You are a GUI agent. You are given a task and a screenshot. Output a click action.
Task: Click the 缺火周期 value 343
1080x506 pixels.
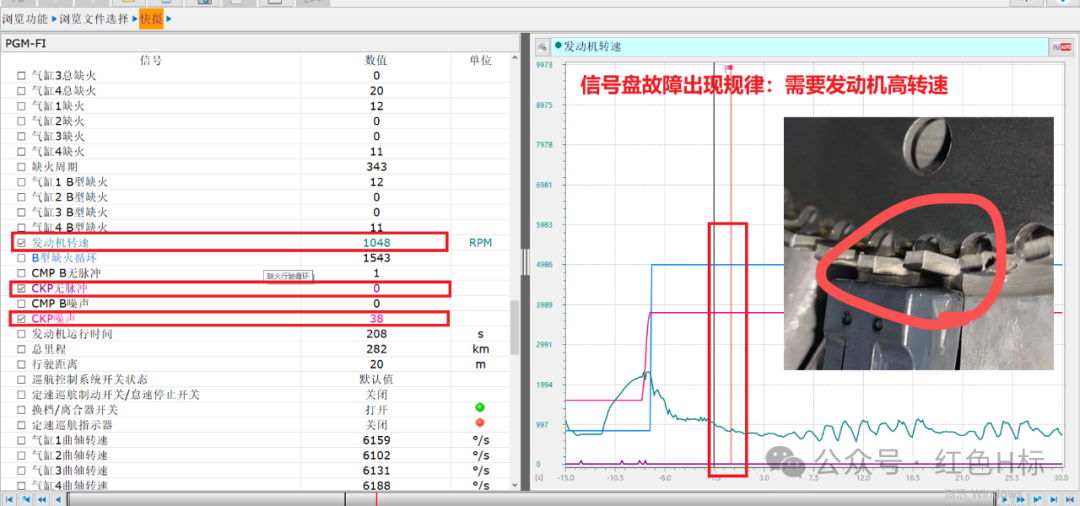coord(376,167)
